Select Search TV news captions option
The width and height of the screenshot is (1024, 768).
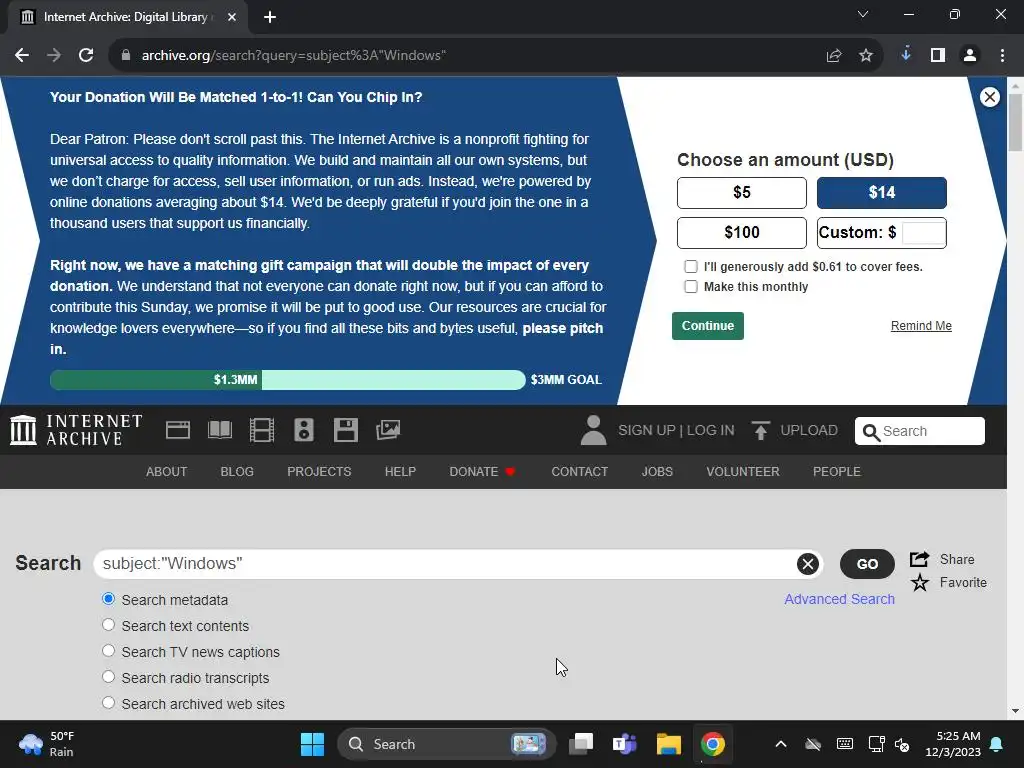108,651
